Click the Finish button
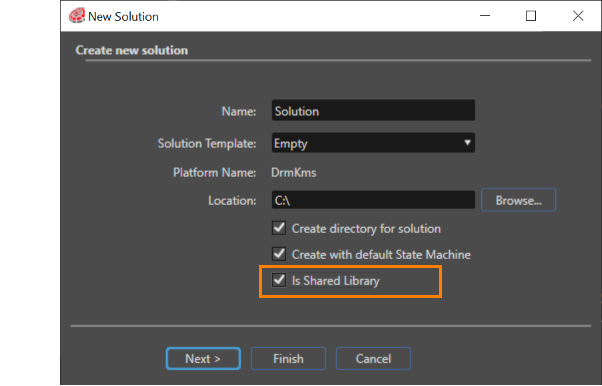Viewport: 602px width, 386px height. pos(288,358)
